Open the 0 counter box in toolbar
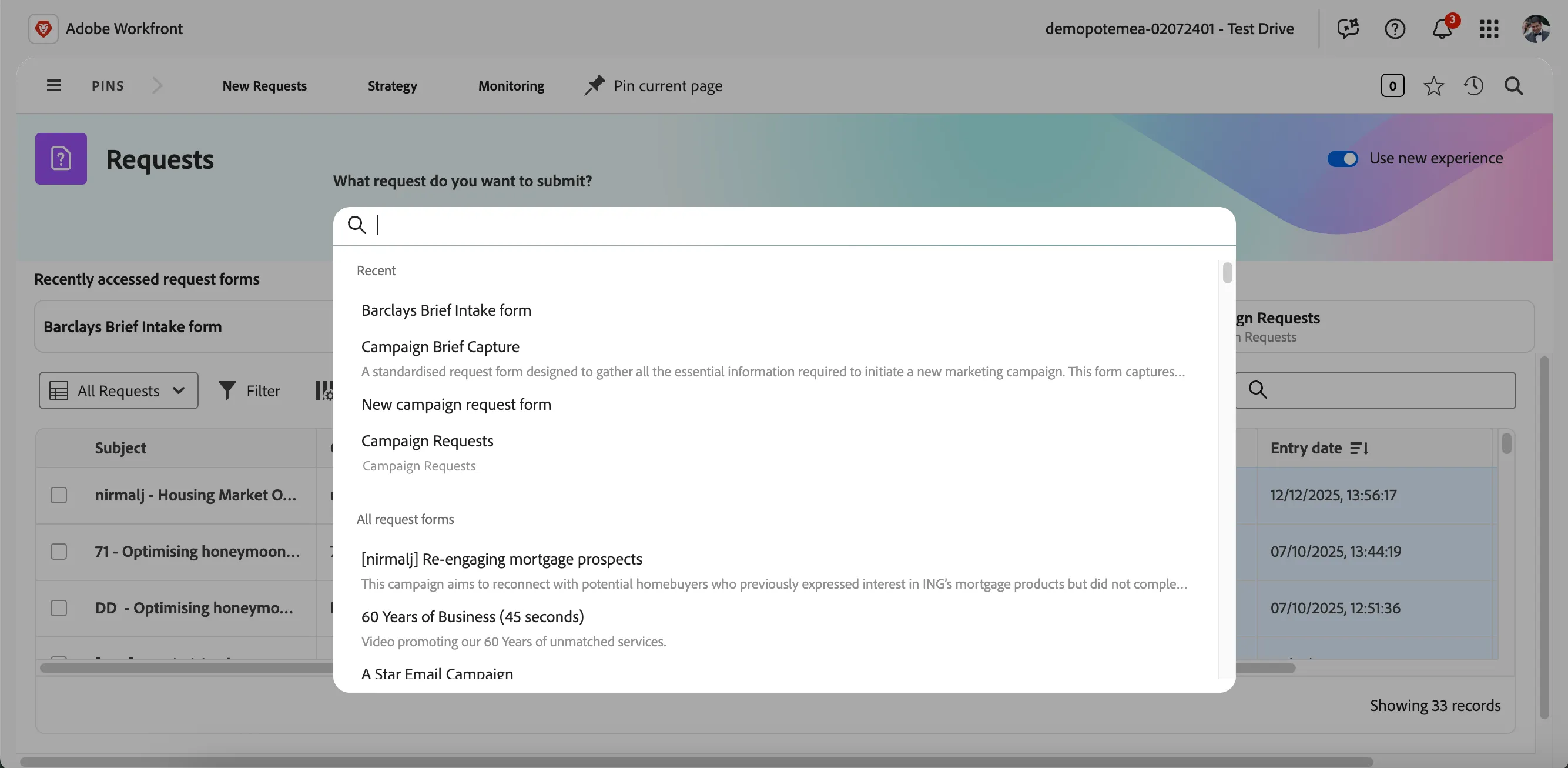Screen dimensions: 1568x768 pyautogui.click(x=1392, y=85)
